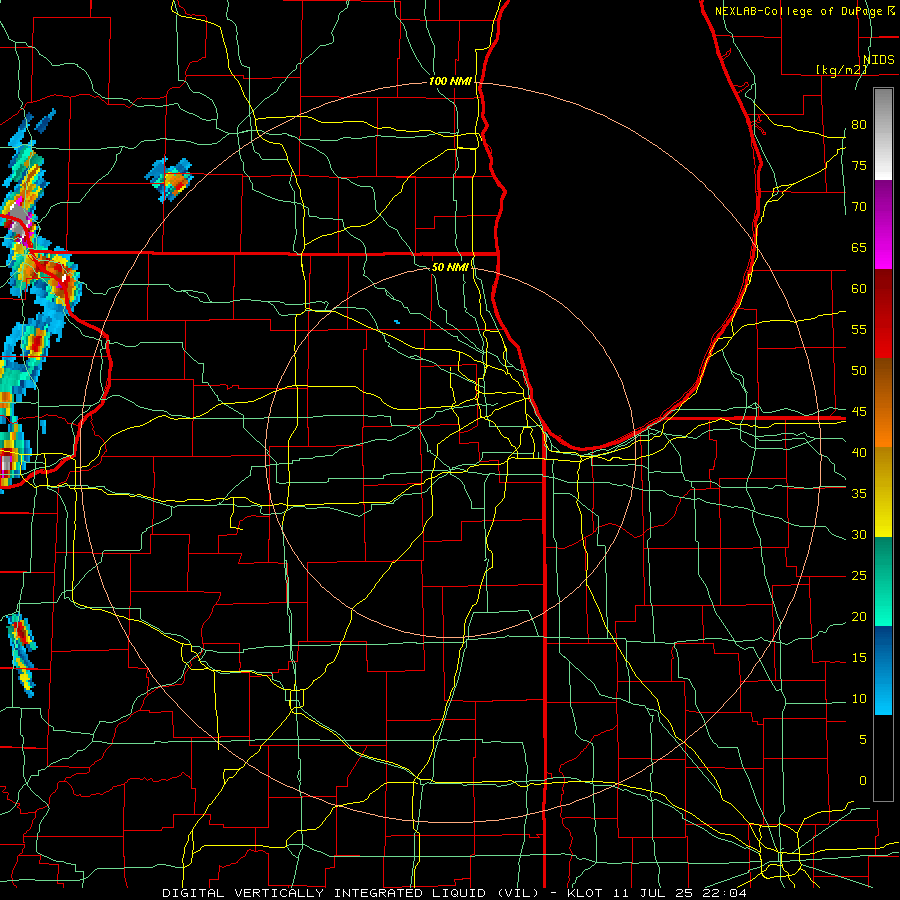The image size is (900, 900).
Task: Click the 5 value on the color scale
Action: tap(863, 739)
